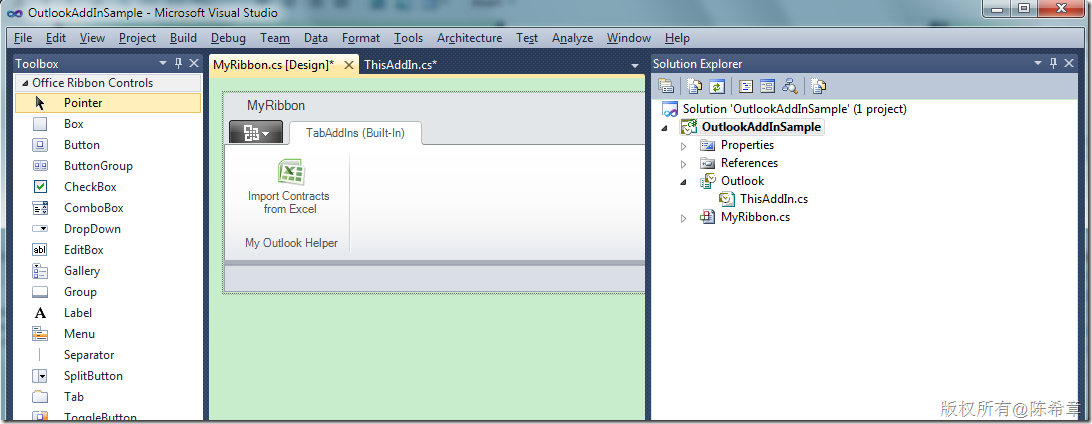Select MyRibbon.cs file in tree
The height and width of the screenshot is (424, 1092).
pyautogui.click(x=755, y=217)
